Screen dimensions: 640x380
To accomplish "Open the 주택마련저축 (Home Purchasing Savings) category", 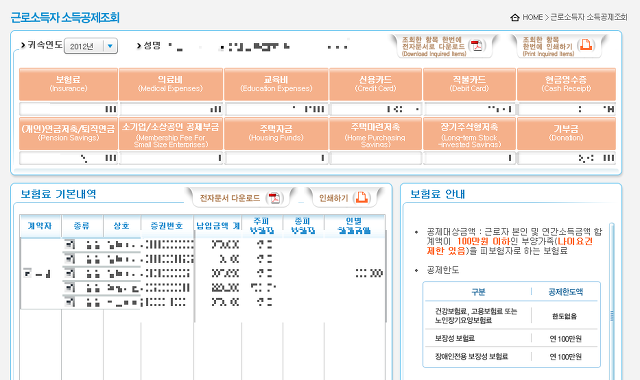I will 375,133.
